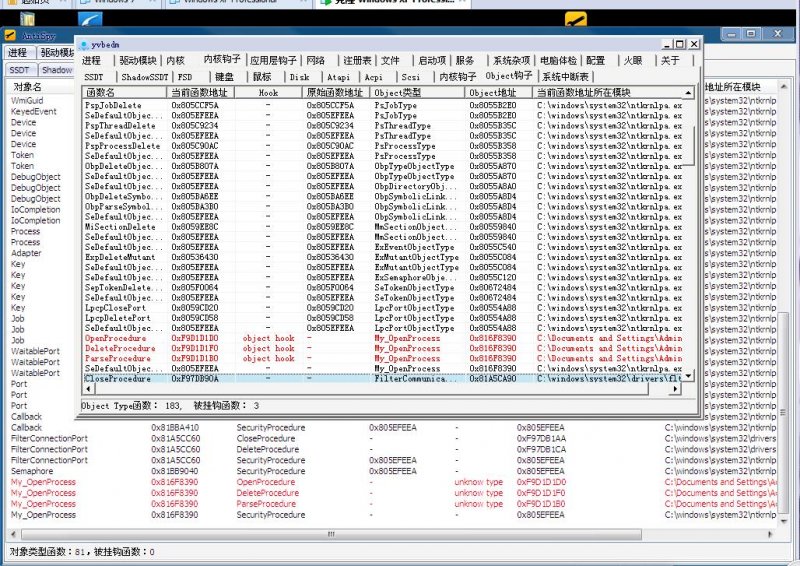Viewport: 800px width, 566px height.
Task: Select the 键盘 sub-tab
Action: click(x=224, y=77)
